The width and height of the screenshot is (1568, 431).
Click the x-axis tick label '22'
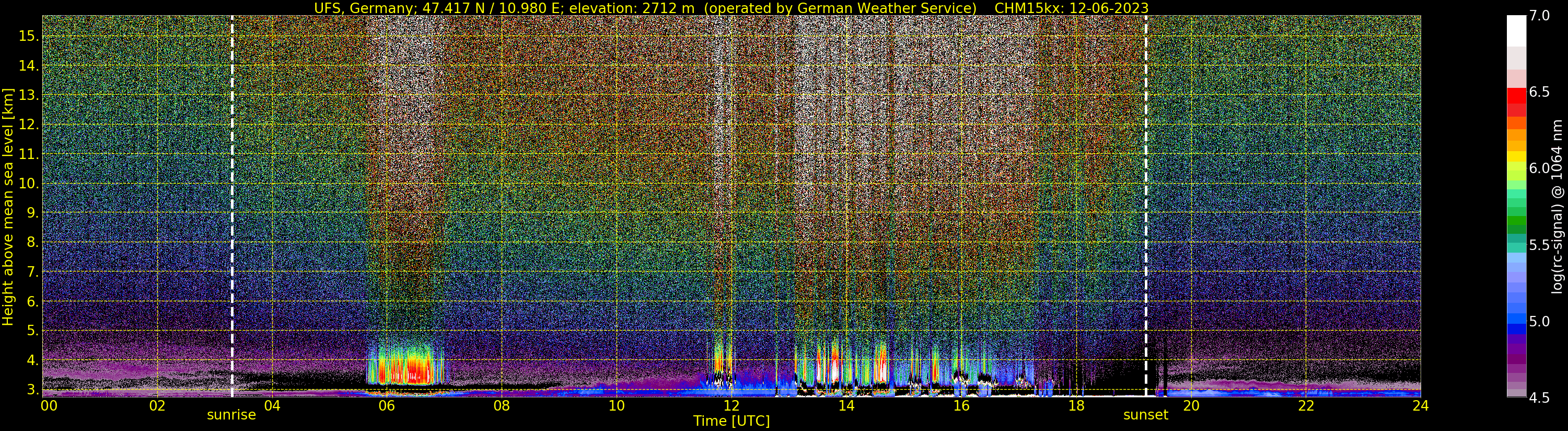[x=1306, y=405]
